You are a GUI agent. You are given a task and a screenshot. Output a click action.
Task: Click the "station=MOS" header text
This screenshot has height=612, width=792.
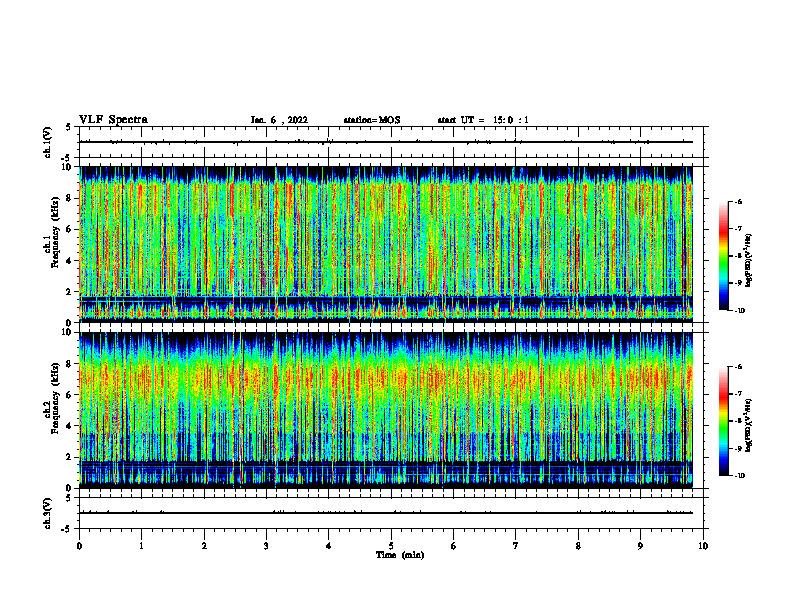coord(372,120)
